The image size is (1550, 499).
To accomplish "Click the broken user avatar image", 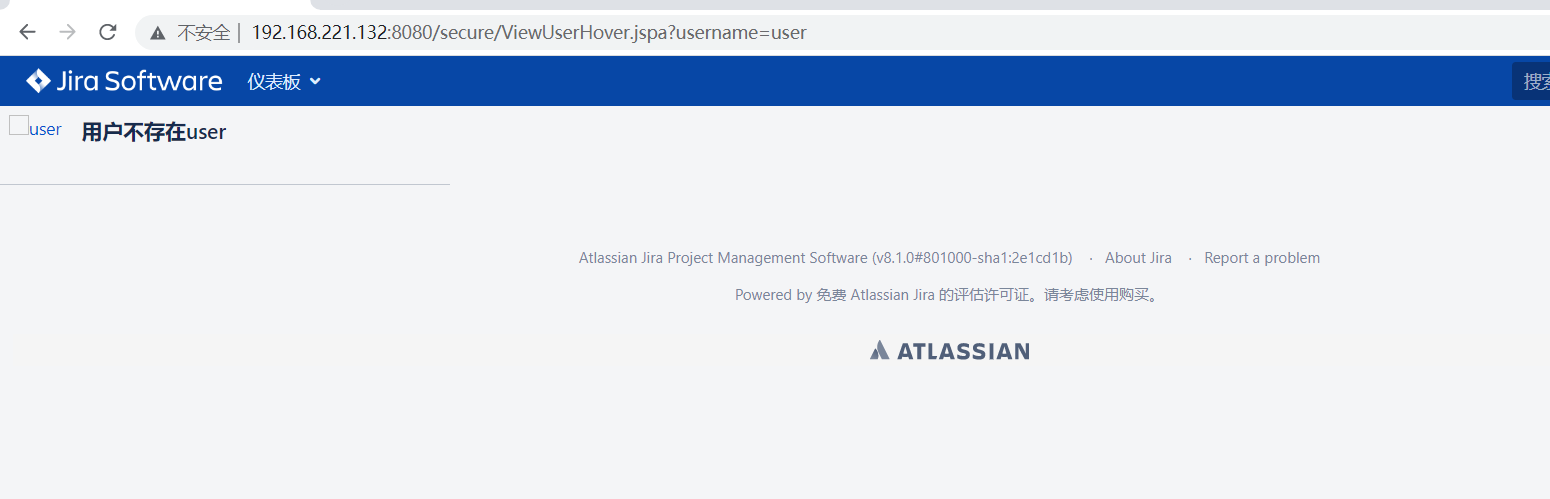I will (18, 125).
